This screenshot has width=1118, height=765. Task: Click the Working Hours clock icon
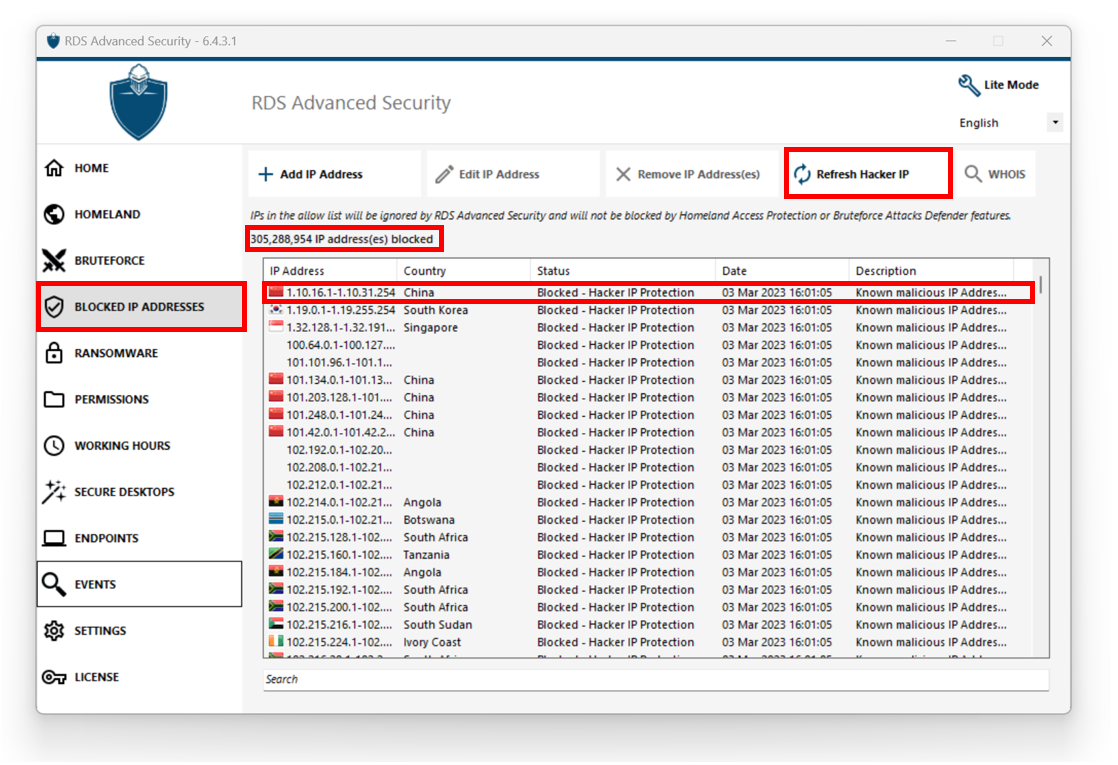click(x=54, y=446)
